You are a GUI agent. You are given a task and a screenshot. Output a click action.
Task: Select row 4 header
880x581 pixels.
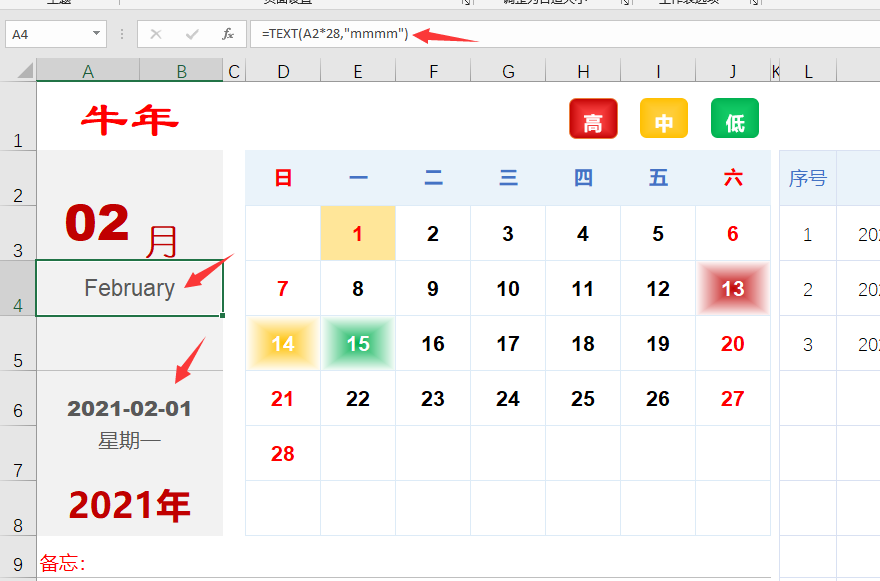18,288
